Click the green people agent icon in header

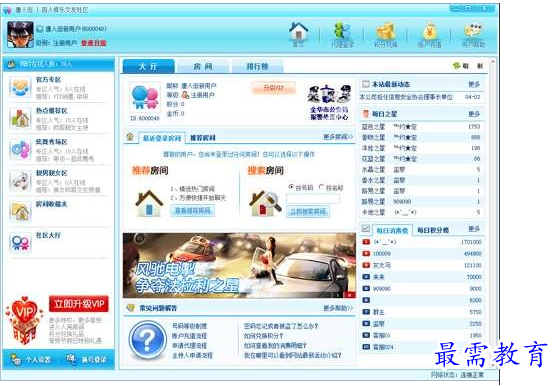pyautogui.click(x=342, y=32)
